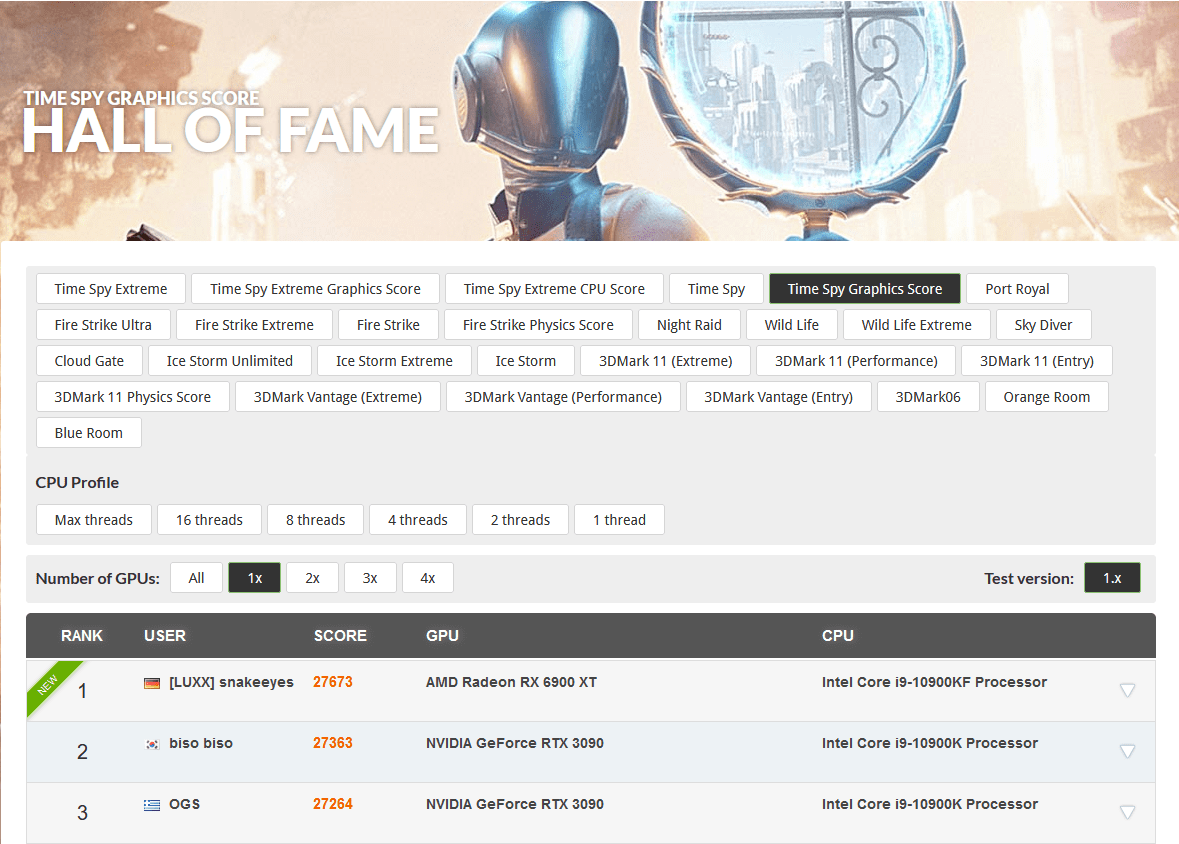Click the Hall of Fame banner image
Viewport: 1179px width, 844px height.
pos(590,120)
